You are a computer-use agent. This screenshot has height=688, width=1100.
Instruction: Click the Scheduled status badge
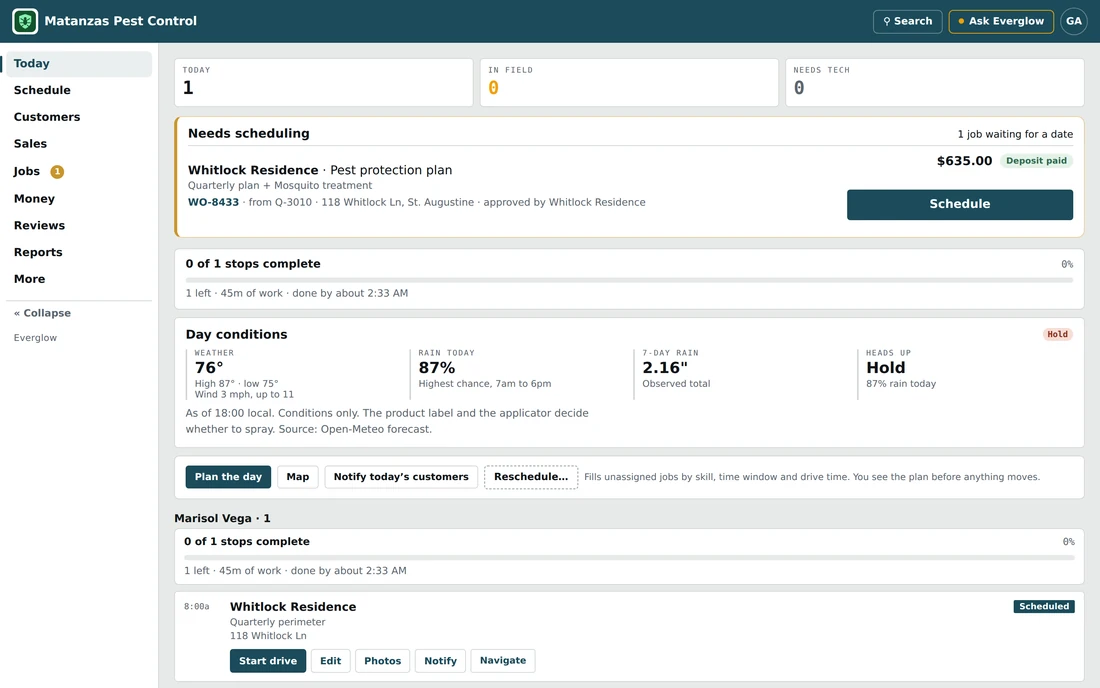coord(1044,607)
